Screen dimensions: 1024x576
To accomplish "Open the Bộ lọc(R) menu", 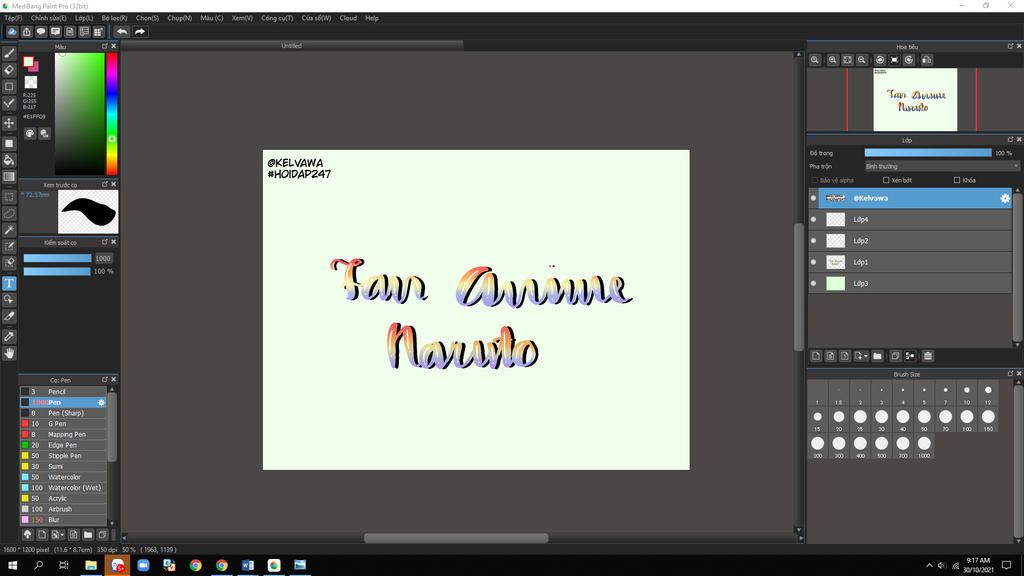I will point(114,18).
